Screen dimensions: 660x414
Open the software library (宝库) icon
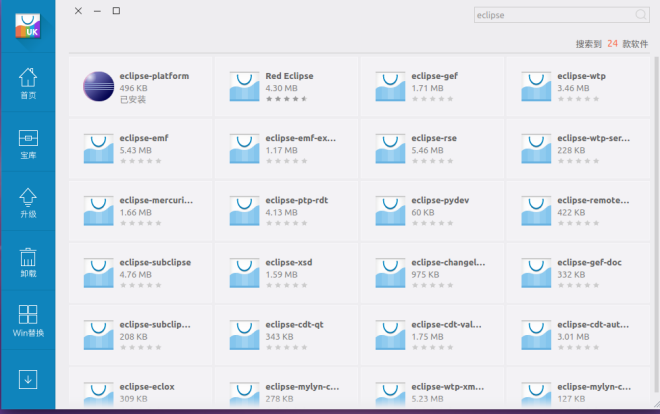pos(28,138)
